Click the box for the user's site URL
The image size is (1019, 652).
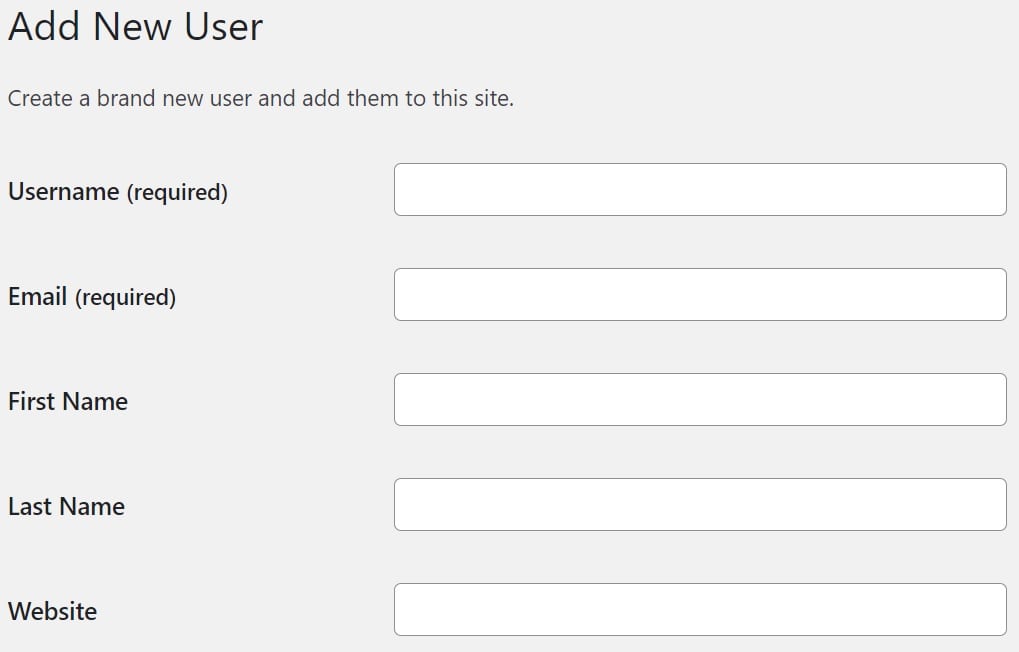point(700,610)
